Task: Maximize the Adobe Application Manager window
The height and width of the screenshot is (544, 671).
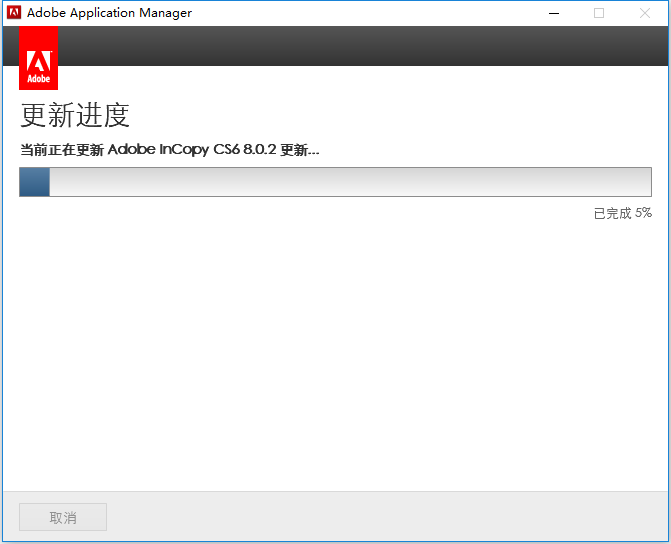Action: (x=599, y=13)
